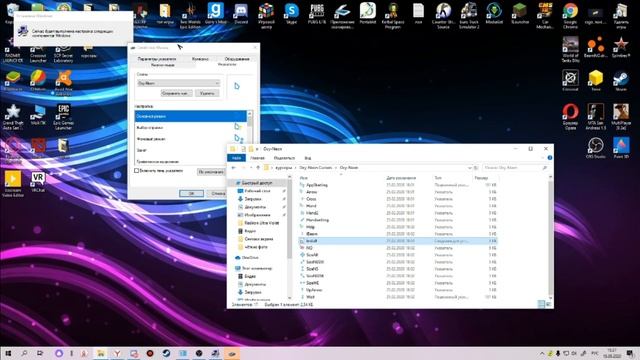Open the Car Mechanic Simulator shortcut
Image resolution: width=640 pixels, height=360 pixels.
coord(545,16)
